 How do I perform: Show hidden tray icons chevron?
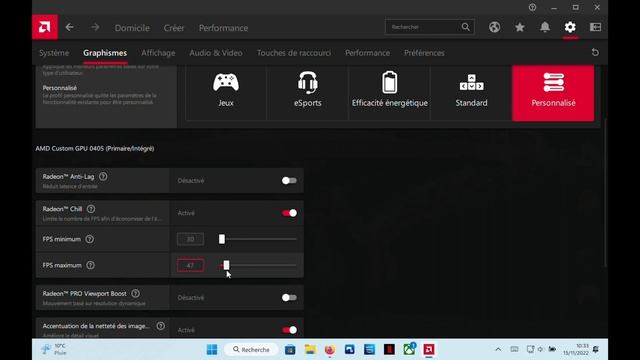pyautogui.click(x=498, y=349)
